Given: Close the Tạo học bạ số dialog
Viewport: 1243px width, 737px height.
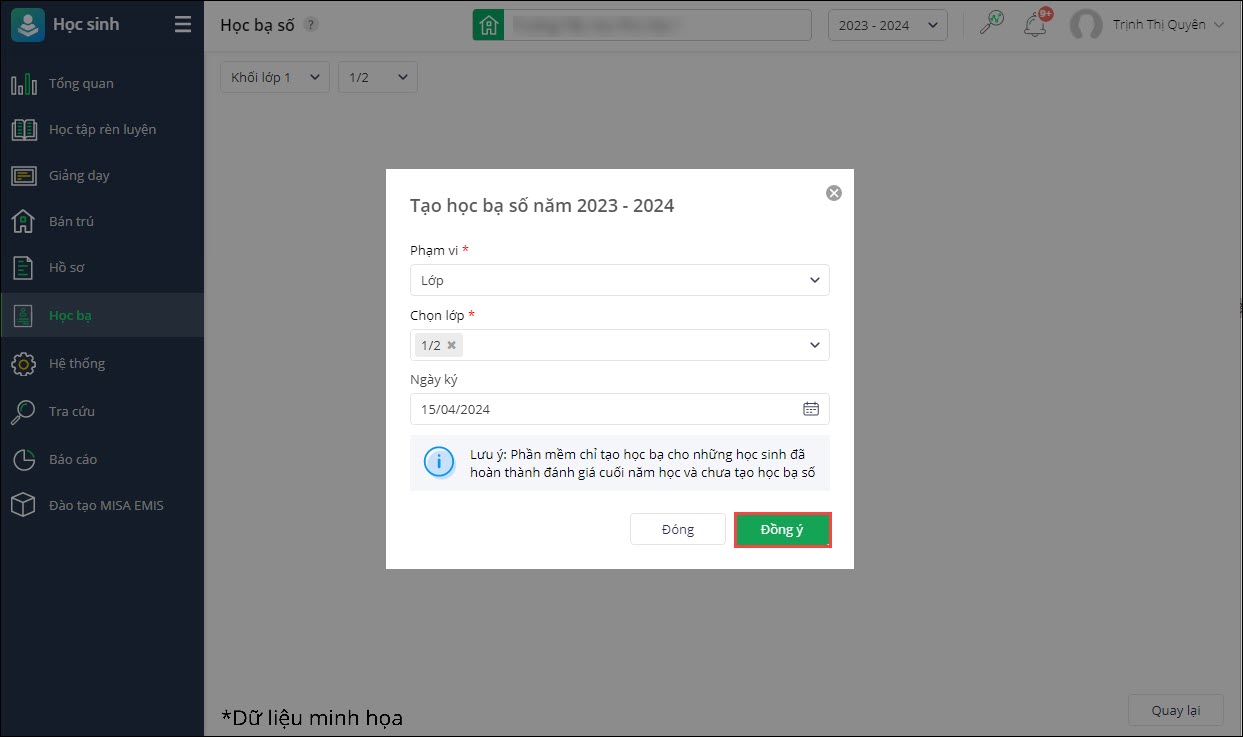Looking at the screenshot, I should (x=834, y=193).
